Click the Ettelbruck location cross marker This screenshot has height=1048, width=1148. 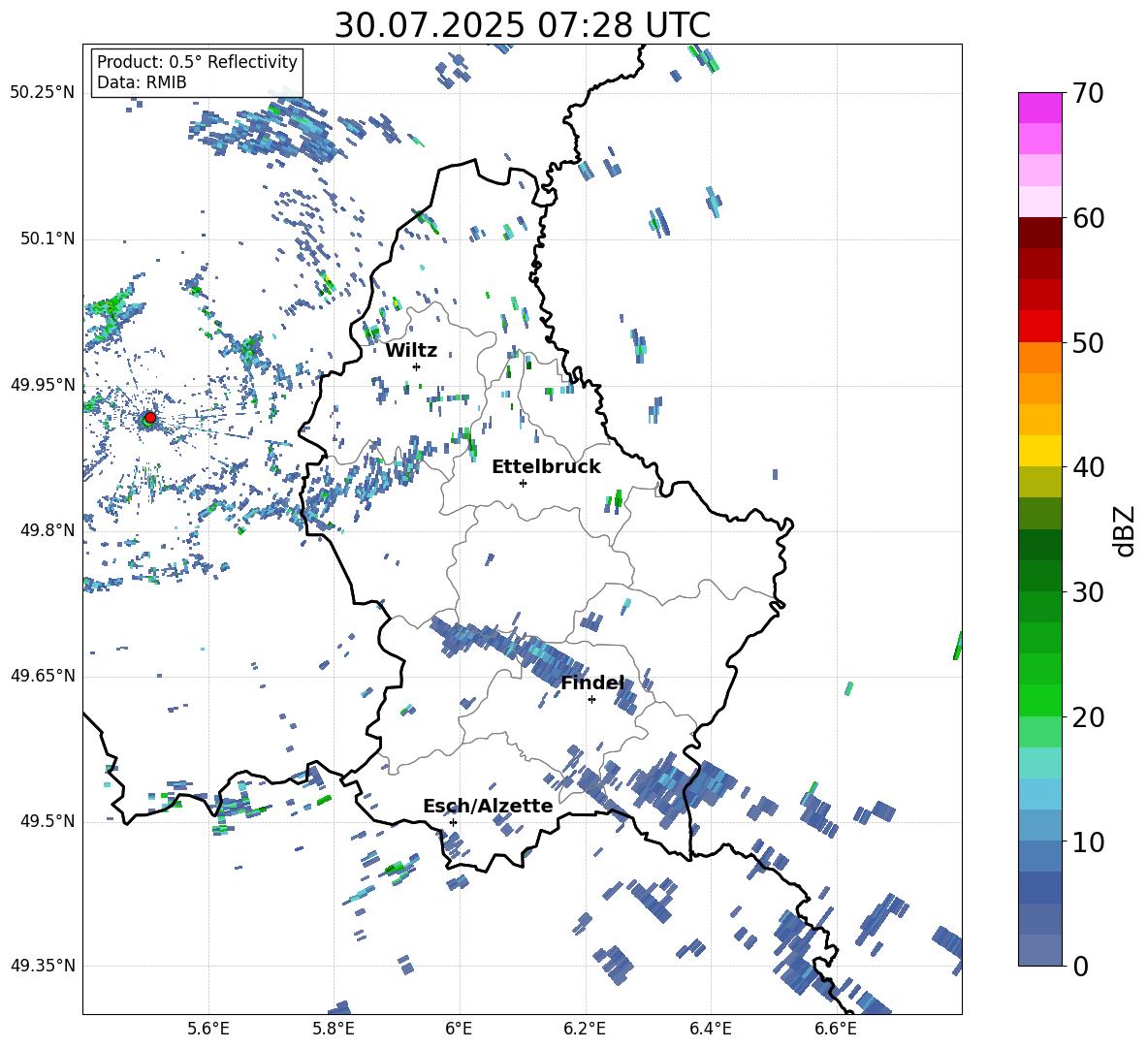pyautogui.click(x=523, y=483)
